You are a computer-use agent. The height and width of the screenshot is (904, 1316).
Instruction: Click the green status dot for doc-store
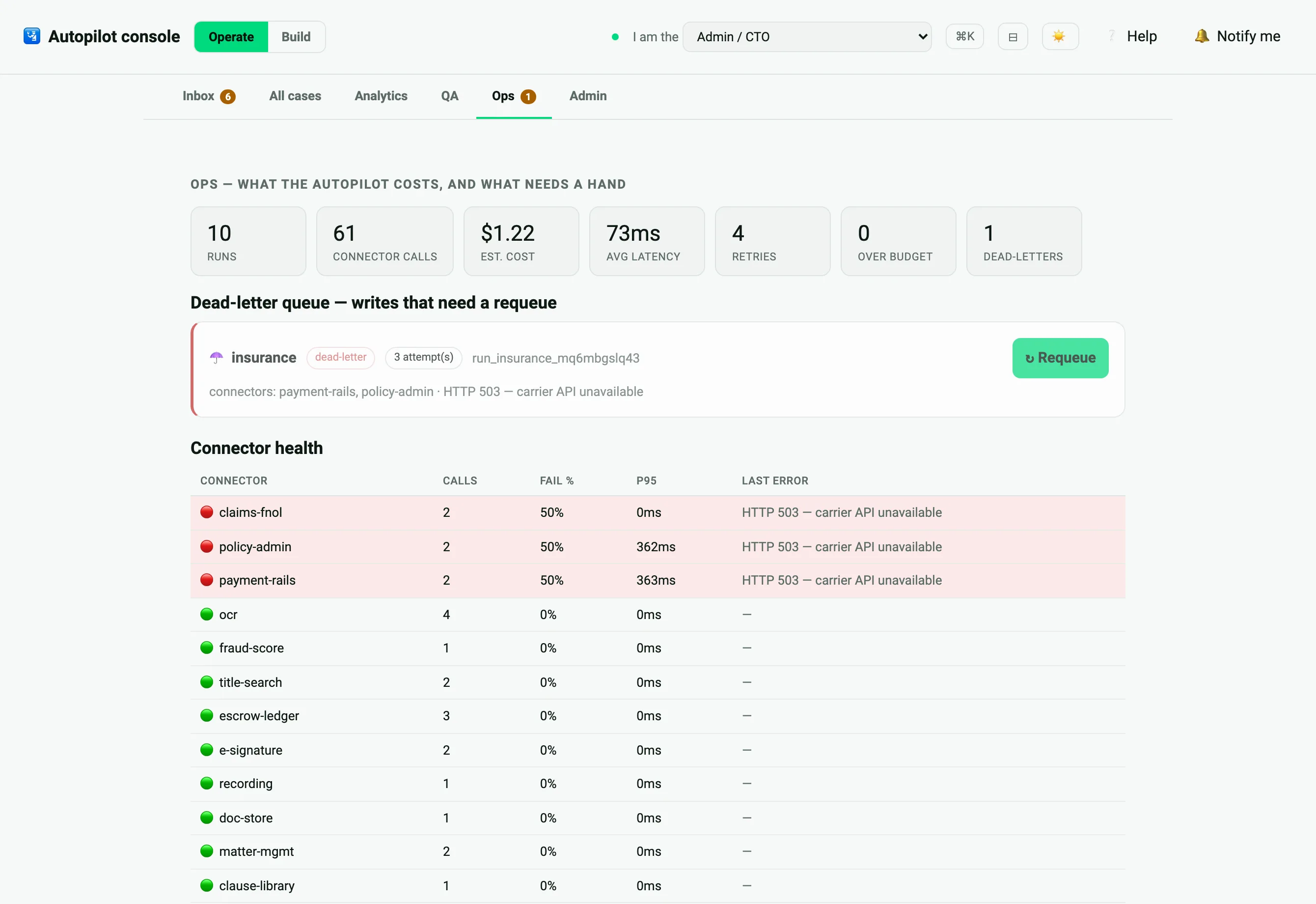[207, 818]
